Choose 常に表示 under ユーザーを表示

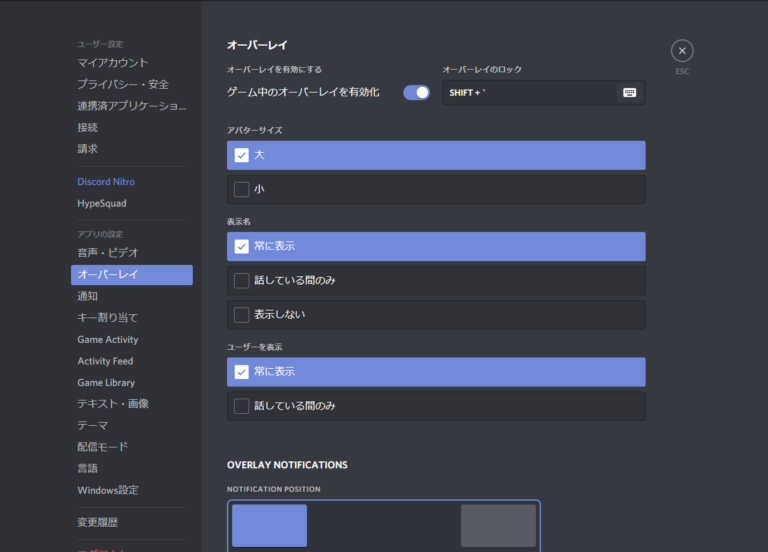(x=242, y=372)
